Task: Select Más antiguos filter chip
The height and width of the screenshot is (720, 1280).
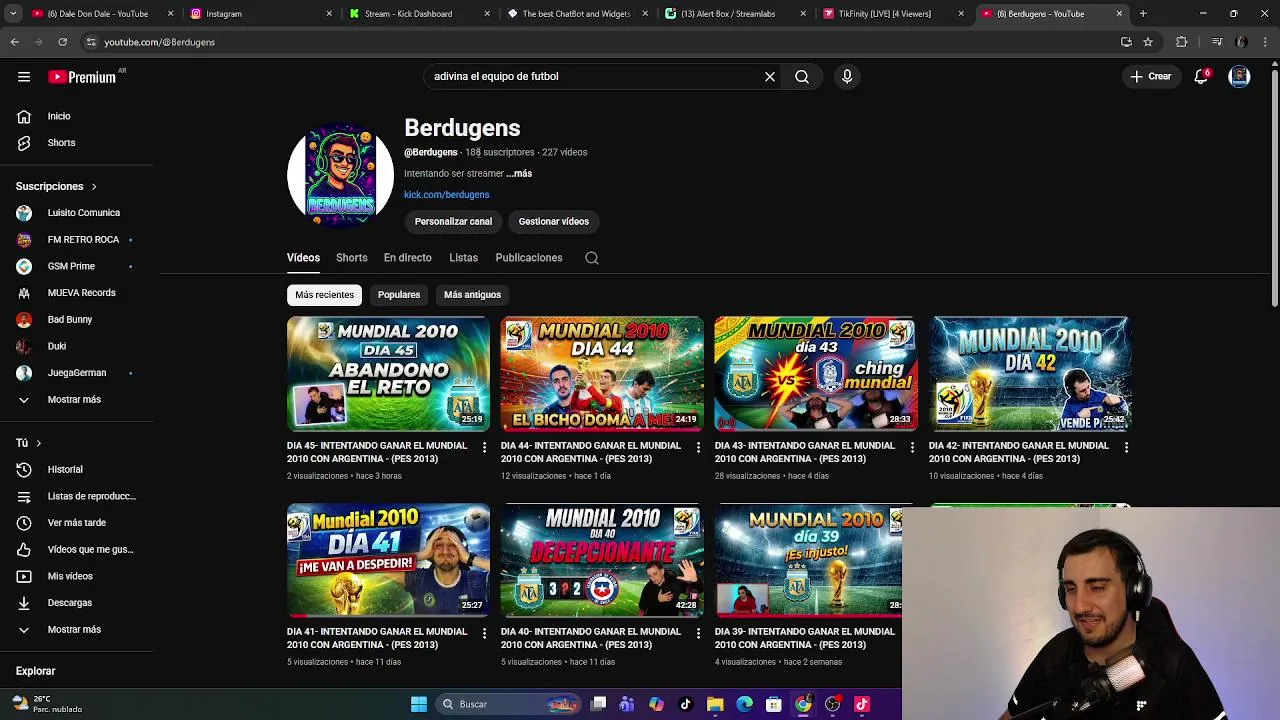Action: pyautogui.click(x=472, y=295)
